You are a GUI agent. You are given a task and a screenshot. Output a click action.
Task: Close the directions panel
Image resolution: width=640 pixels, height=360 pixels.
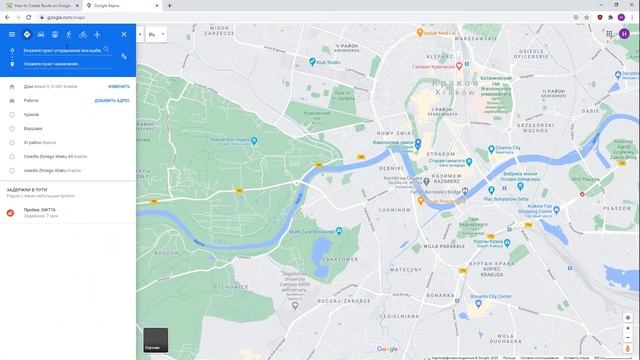[x=124, y=35]
